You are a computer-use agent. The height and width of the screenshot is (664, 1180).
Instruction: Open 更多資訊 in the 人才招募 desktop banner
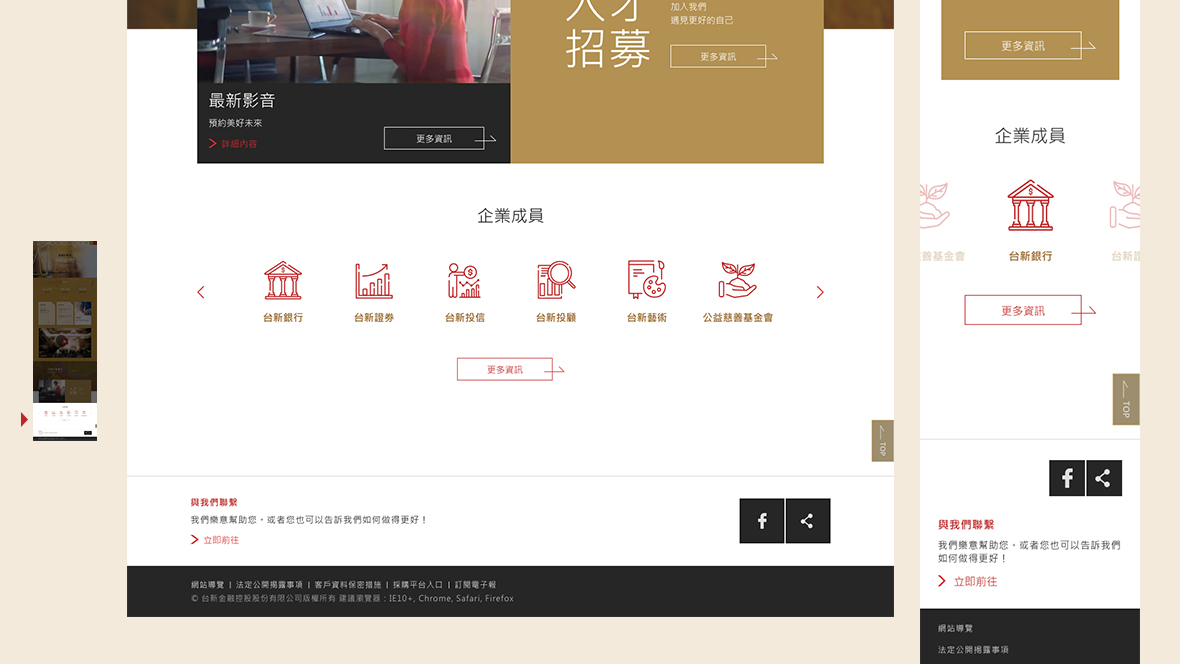(x=718, y=57)
